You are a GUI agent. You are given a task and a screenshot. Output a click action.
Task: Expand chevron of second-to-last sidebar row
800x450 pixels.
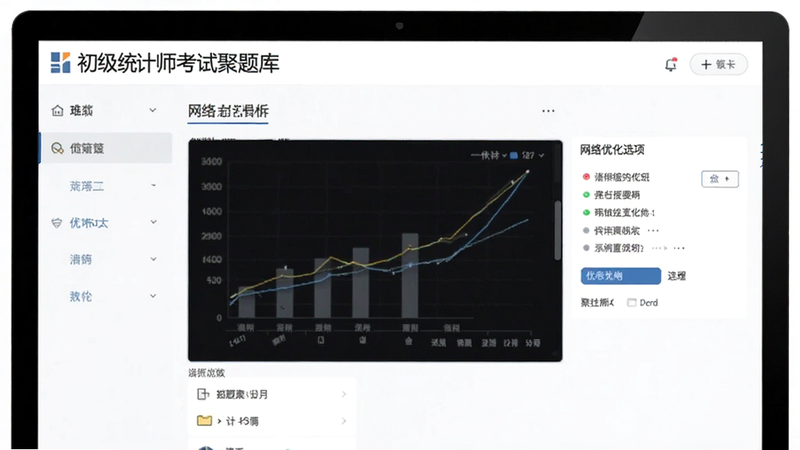click(x=154, y=259)
